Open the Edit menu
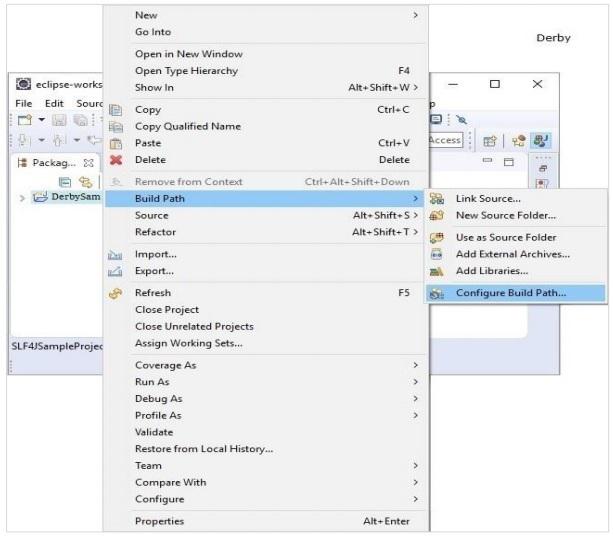This screenshot has height=537, width=613. (54, 104)
